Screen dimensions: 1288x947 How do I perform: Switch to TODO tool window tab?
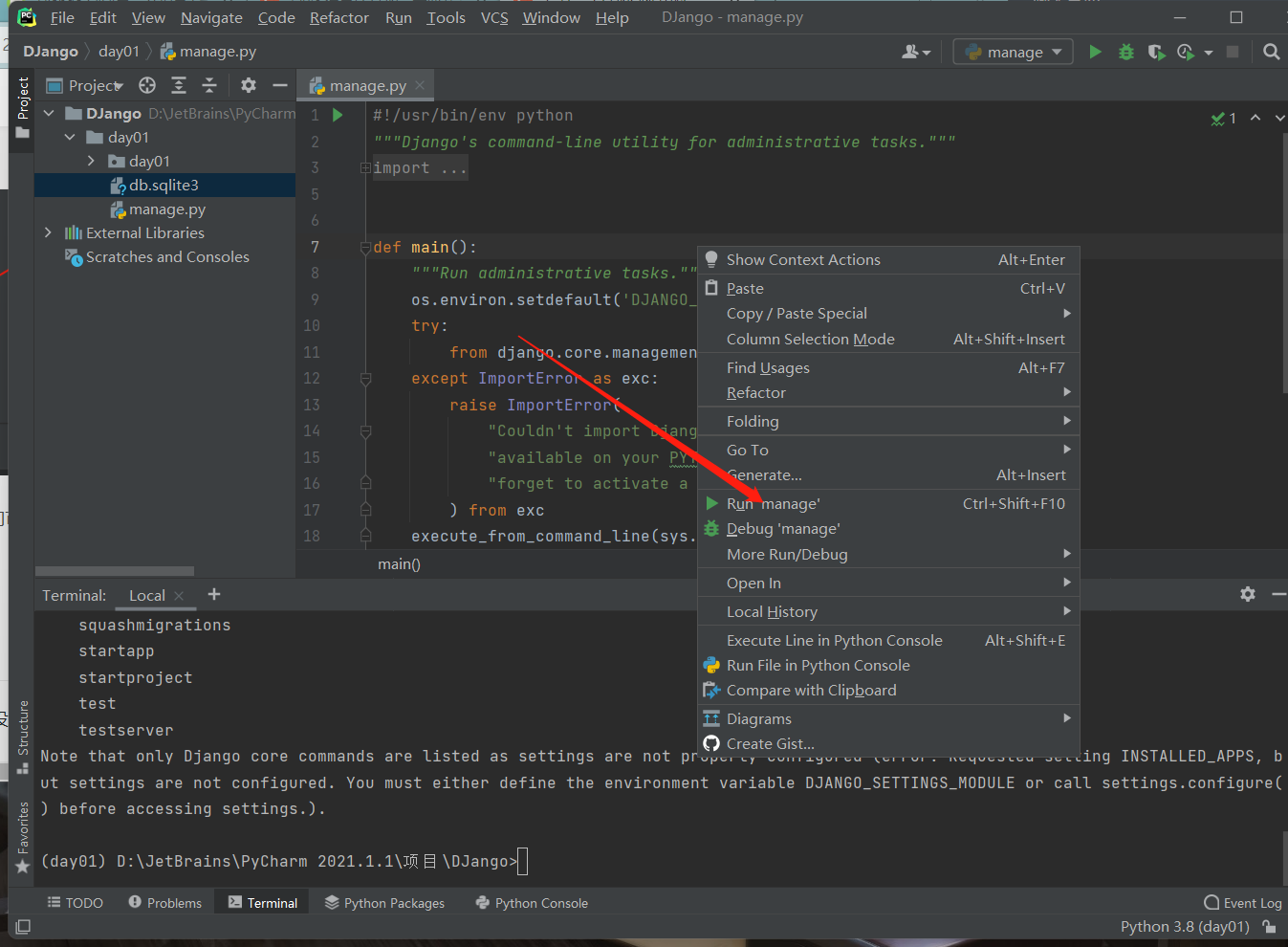[75, 902]
